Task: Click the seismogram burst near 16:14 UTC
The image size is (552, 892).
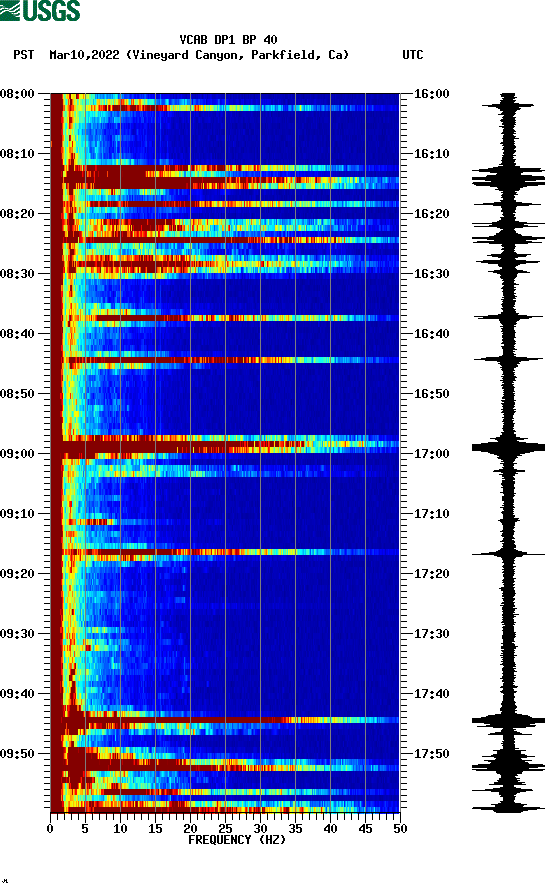Action: tap(508, 177)
